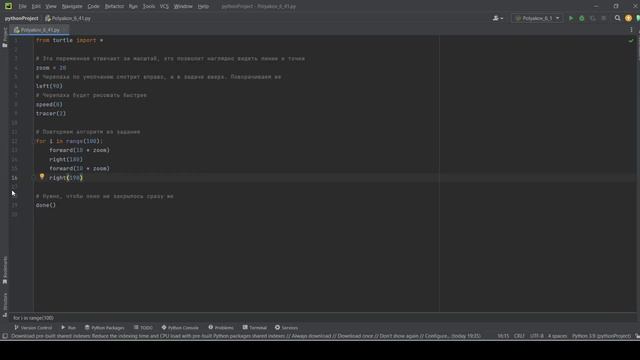Click the 'done()' code line
This screenshot has width=640, height=360.
(46, 205)
